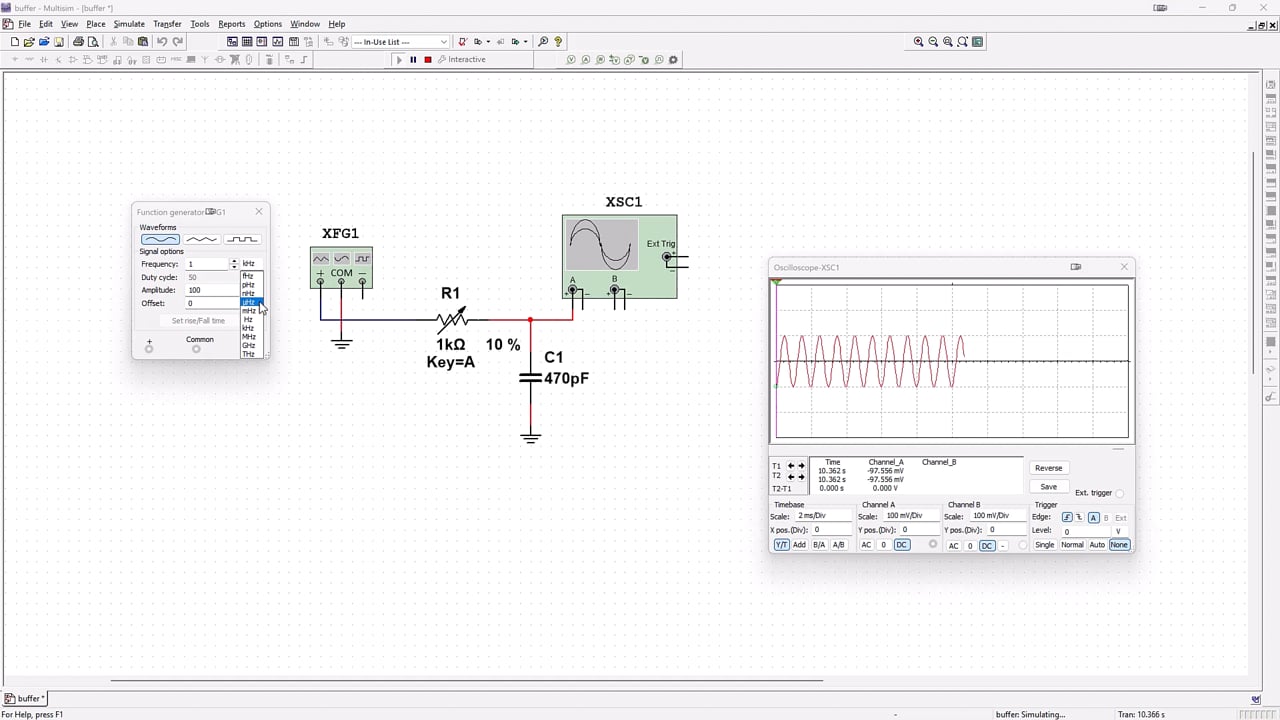Open the Simulate menu

[x=129, y=24]
